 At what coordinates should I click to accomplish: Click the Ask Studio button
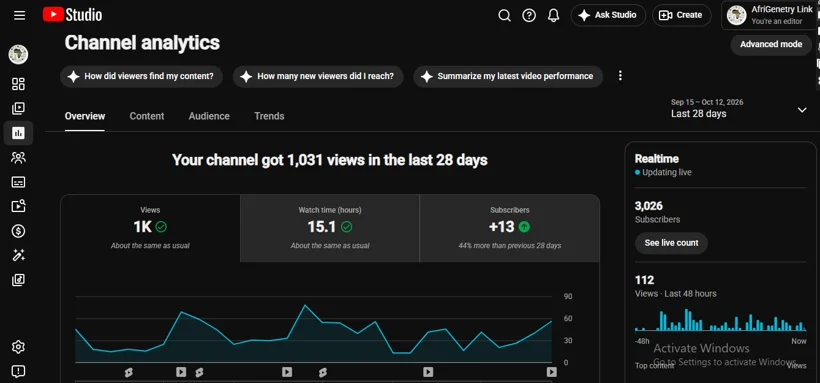(608, 15)
